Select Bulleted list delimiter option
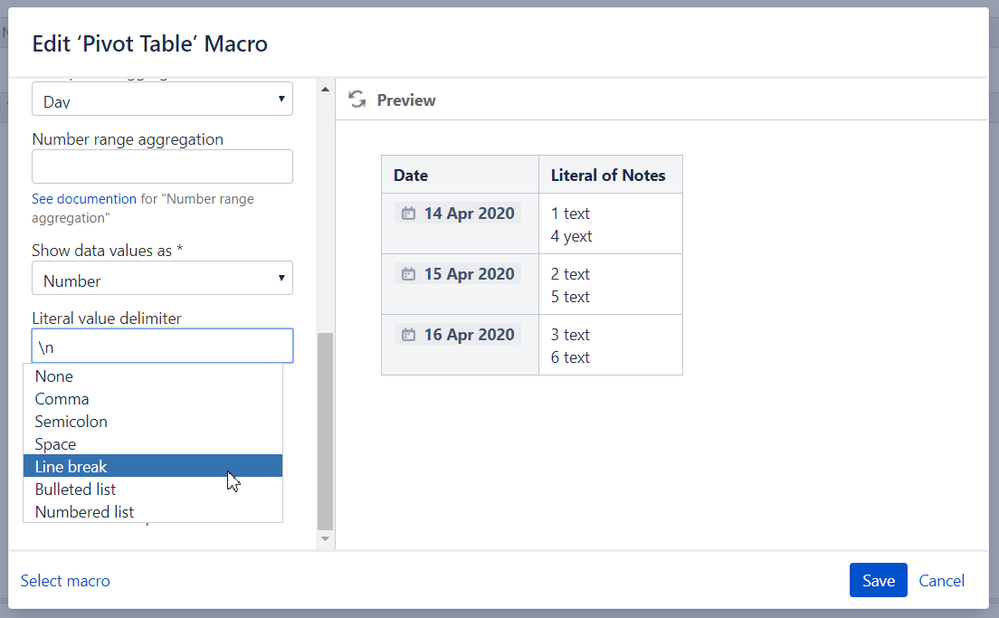999x618 pixels. (x=153, y=489)
